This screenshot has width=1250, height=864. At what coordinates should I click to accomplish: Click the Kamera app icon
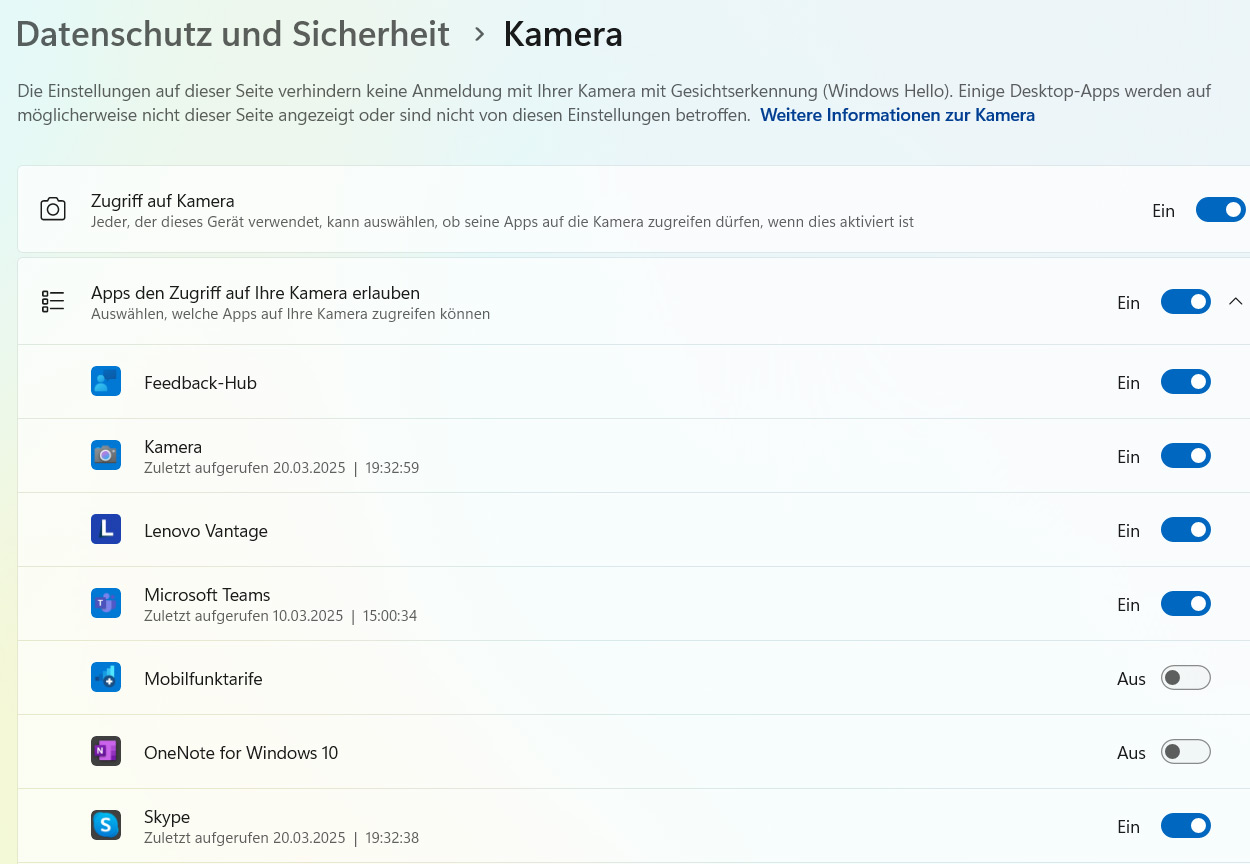pos(106,456)
